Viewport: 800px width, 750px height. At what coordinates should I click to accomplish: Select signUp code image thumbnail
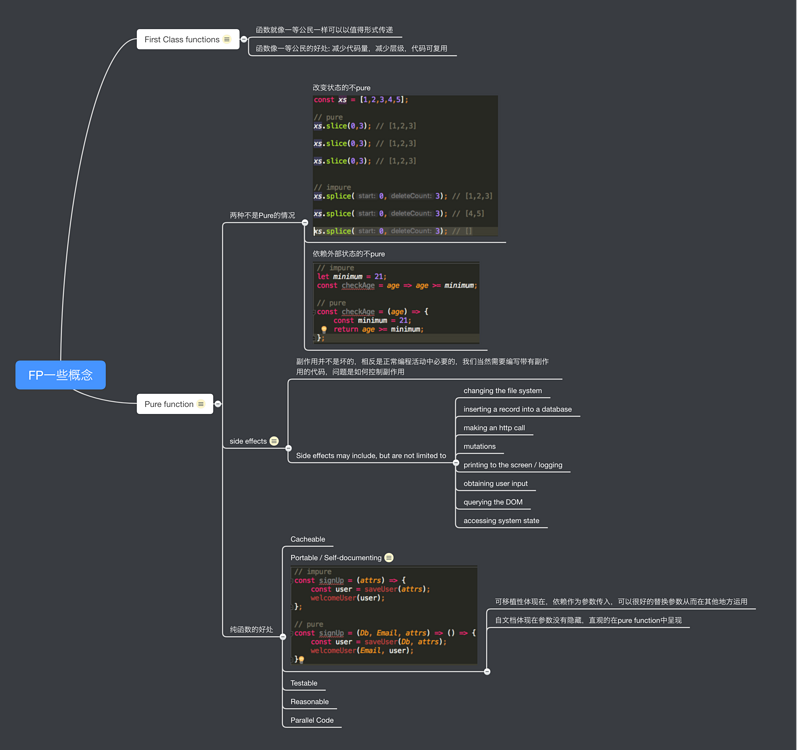click(384, 615)
